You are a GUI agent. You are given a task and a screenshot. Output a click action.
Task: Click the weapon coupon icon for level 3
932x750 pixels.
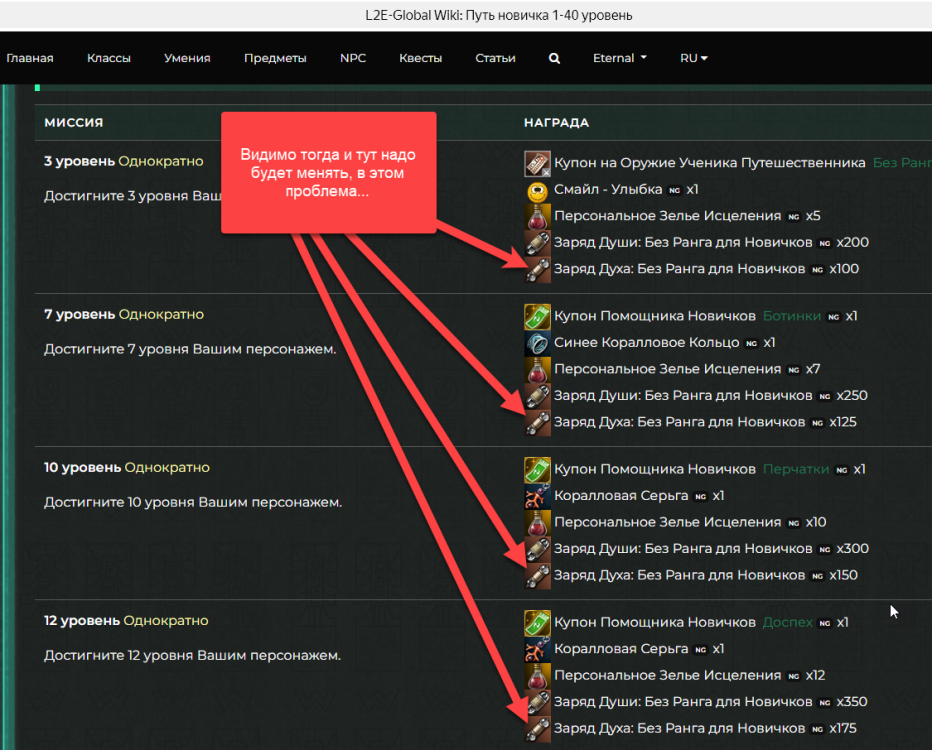click(x=537, y=163)
